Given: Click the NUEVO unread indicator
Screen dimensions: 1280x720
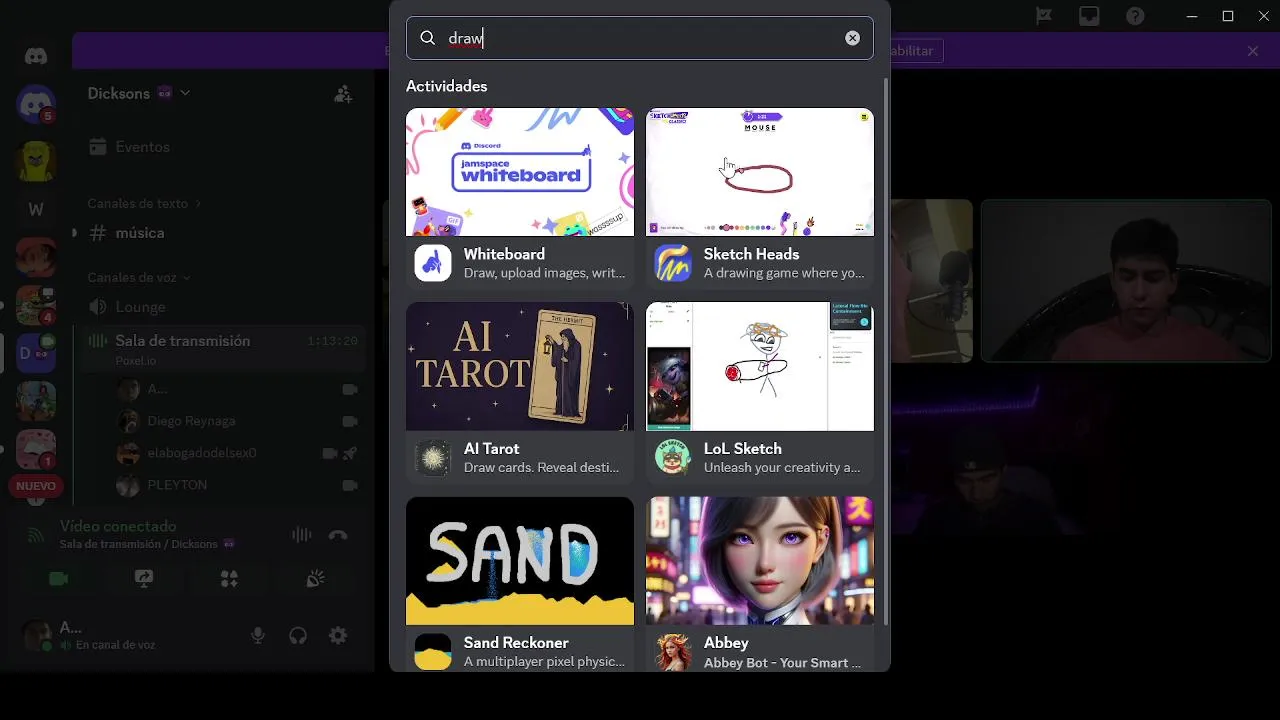Looking at the screenshot, I should pos(36,486).
